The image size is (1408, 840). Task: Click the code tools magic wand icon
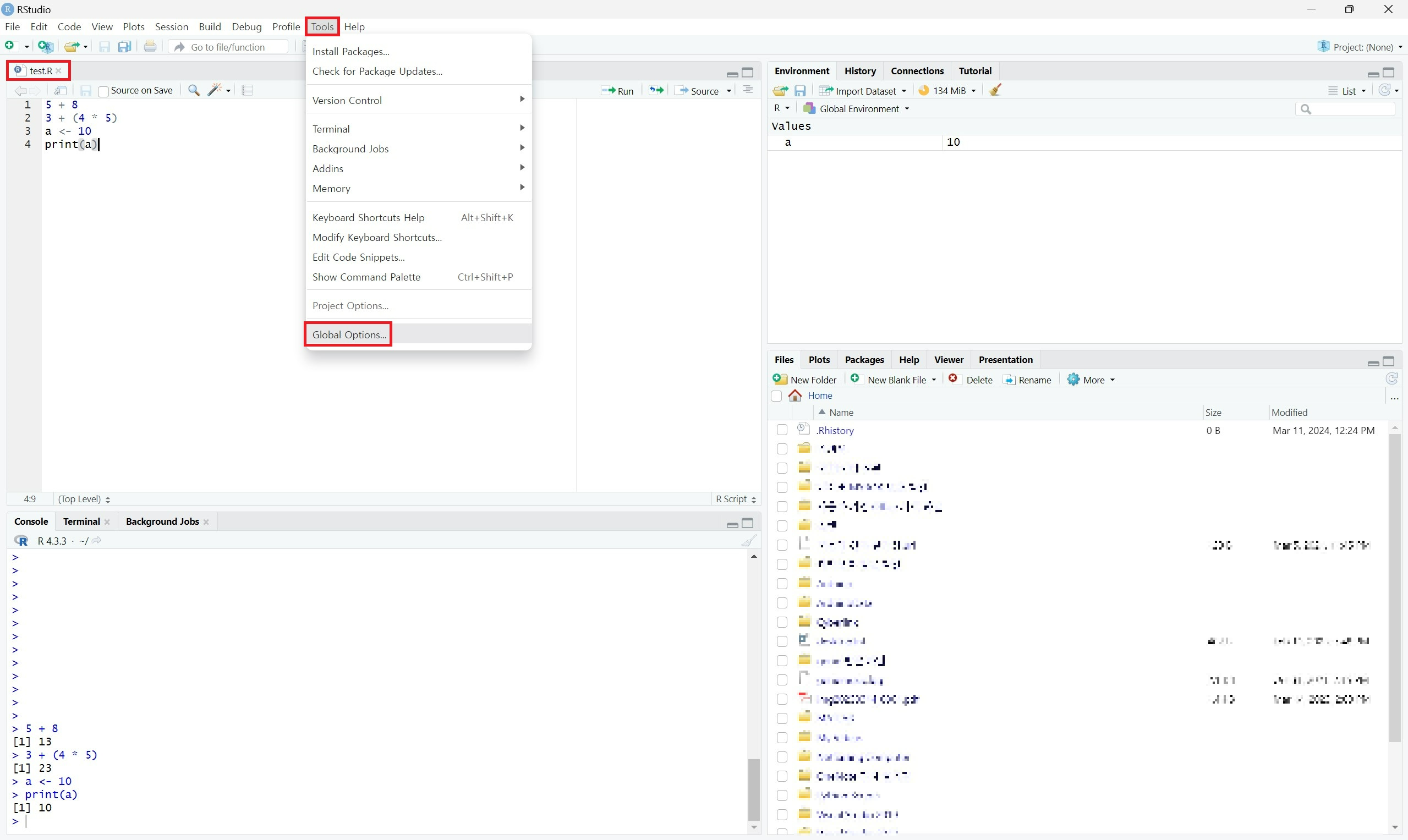215,91
